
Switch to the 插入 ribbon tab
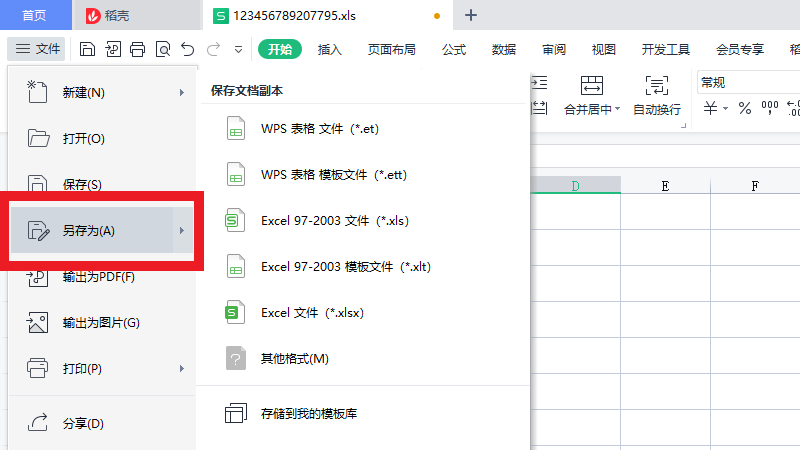(330, 50)
